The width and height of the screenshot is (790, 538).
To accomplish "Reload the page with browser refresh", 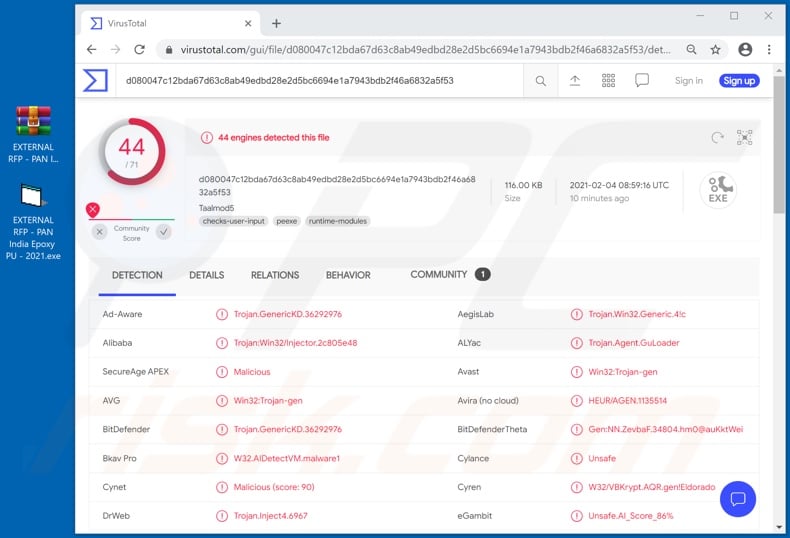I will point(140,49).
